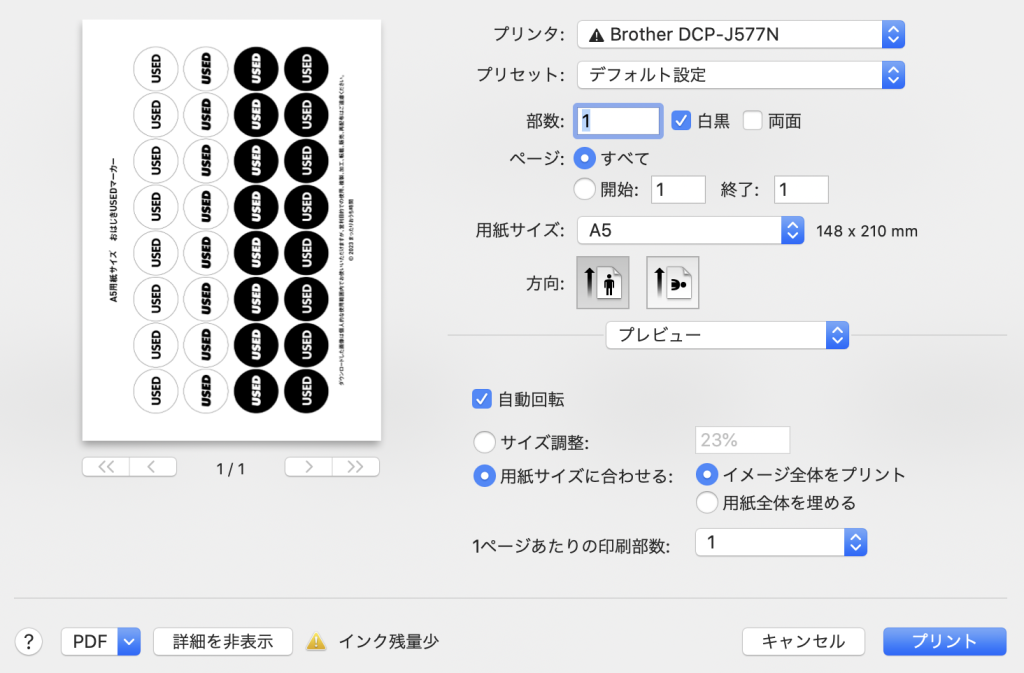The image size is (1024, 673).
Task: Expand the PDF menu arrow
Action: tap(129, 642)
